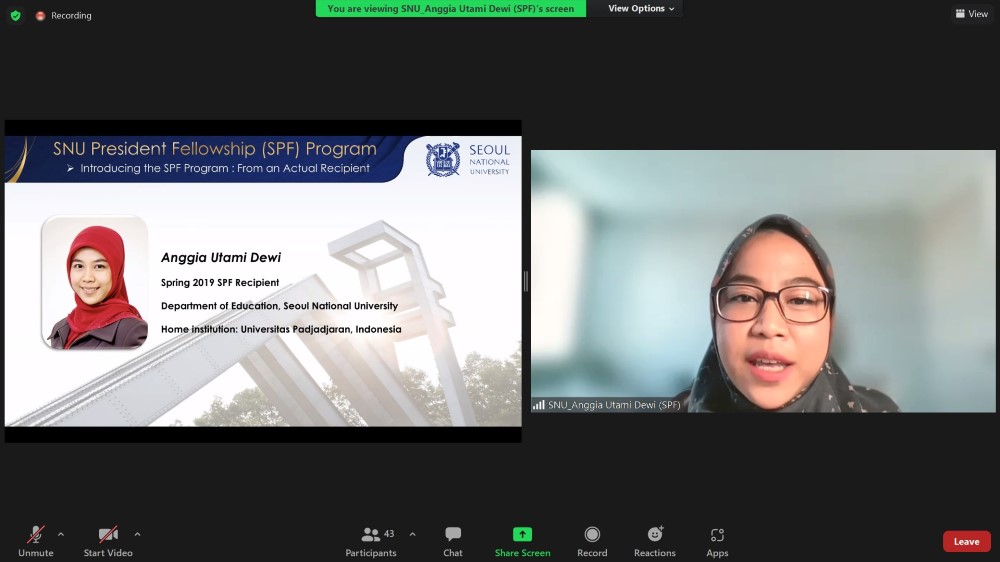Click the green encryption shield icon
1000x562 pixels.
pyautogui.click(x=15, y=15)
